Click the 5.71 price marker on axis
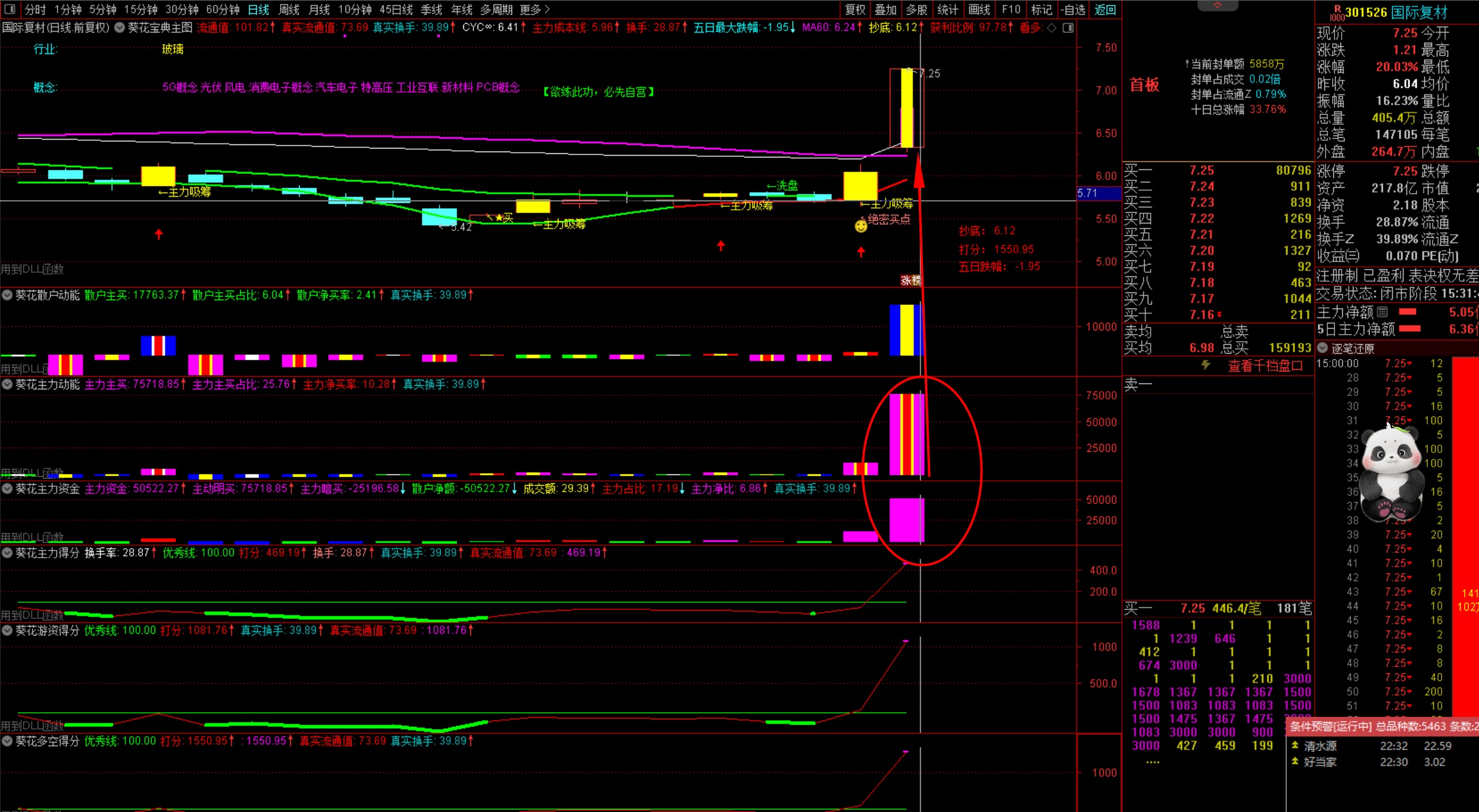The height and width of the screenshot is (812, 1479). 1088,193
